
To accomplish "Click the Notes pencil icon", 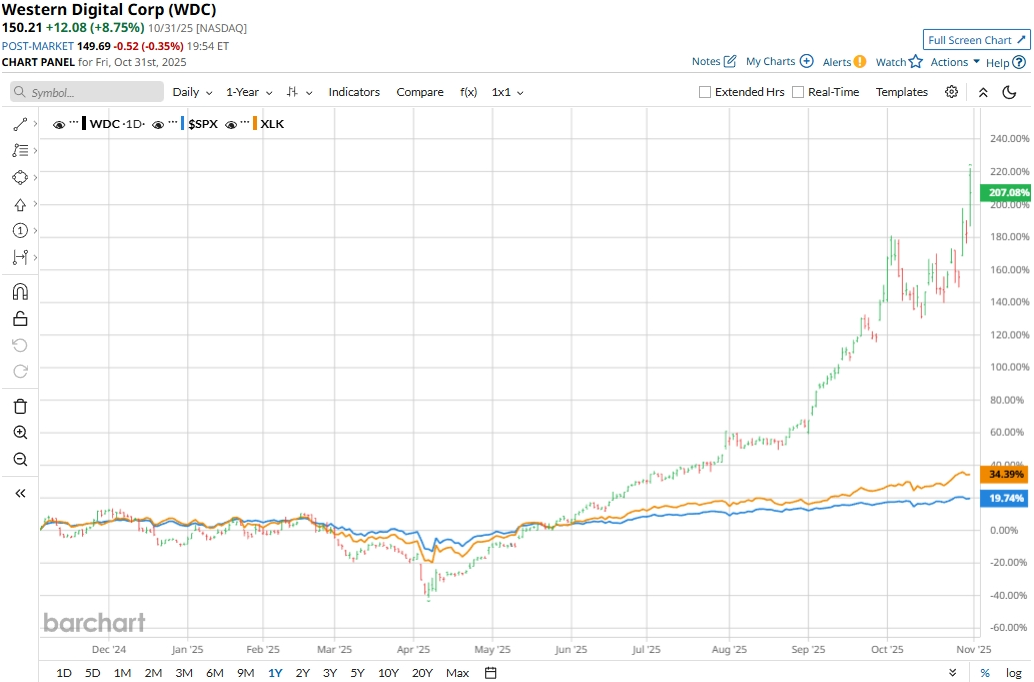I will [x=730, y=61].
